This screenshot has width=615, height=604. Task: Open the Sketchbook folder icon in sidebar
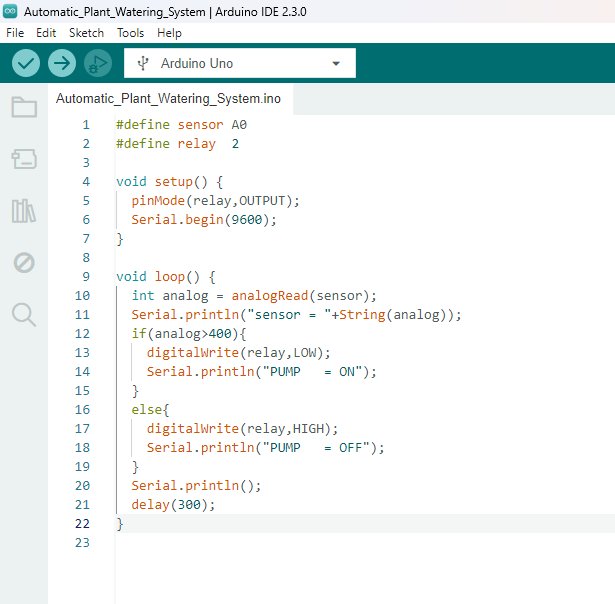pos(24,107)
